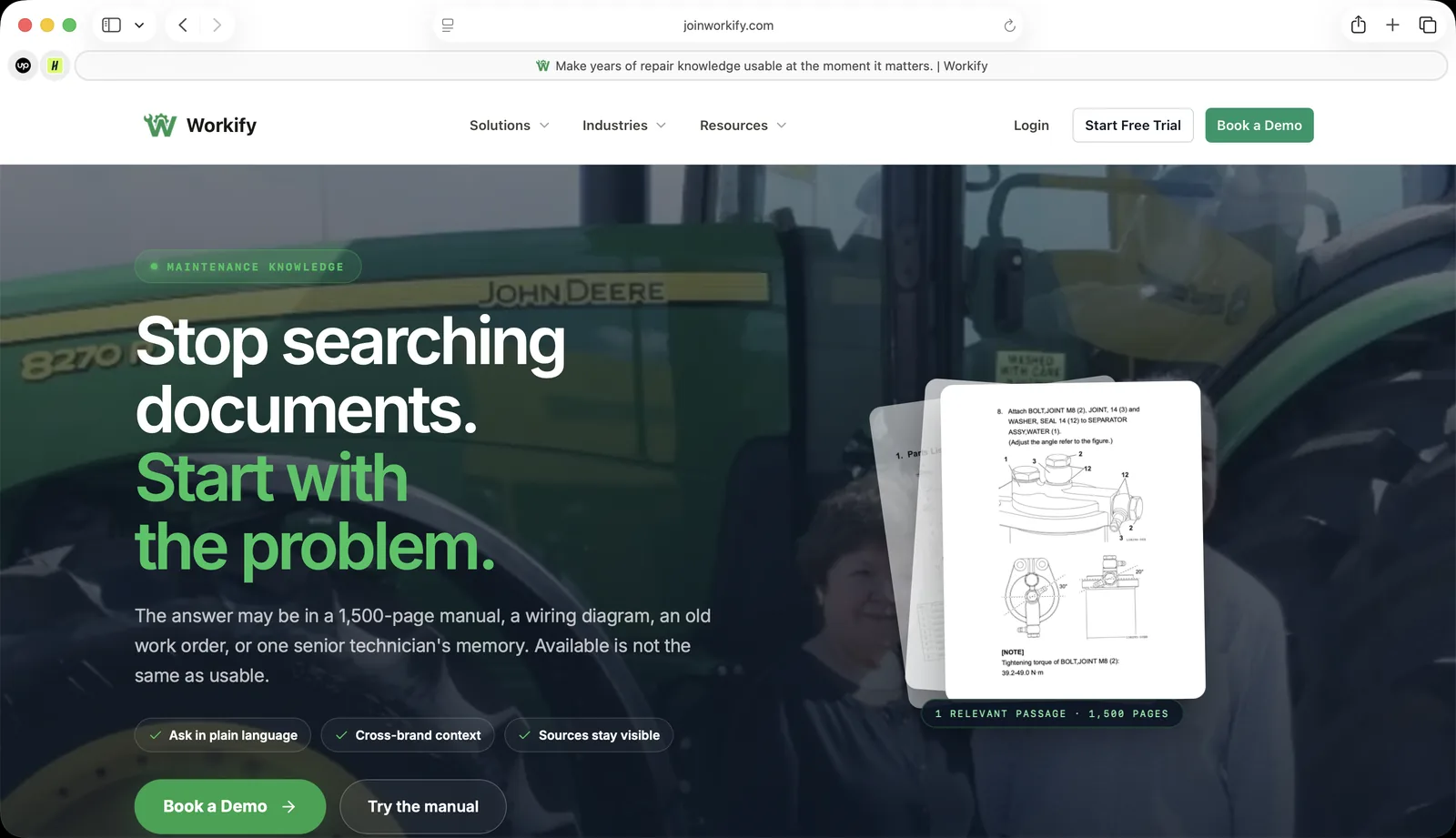
Task: Click the green Book a Demo hero button
Action: pos(230,806)
